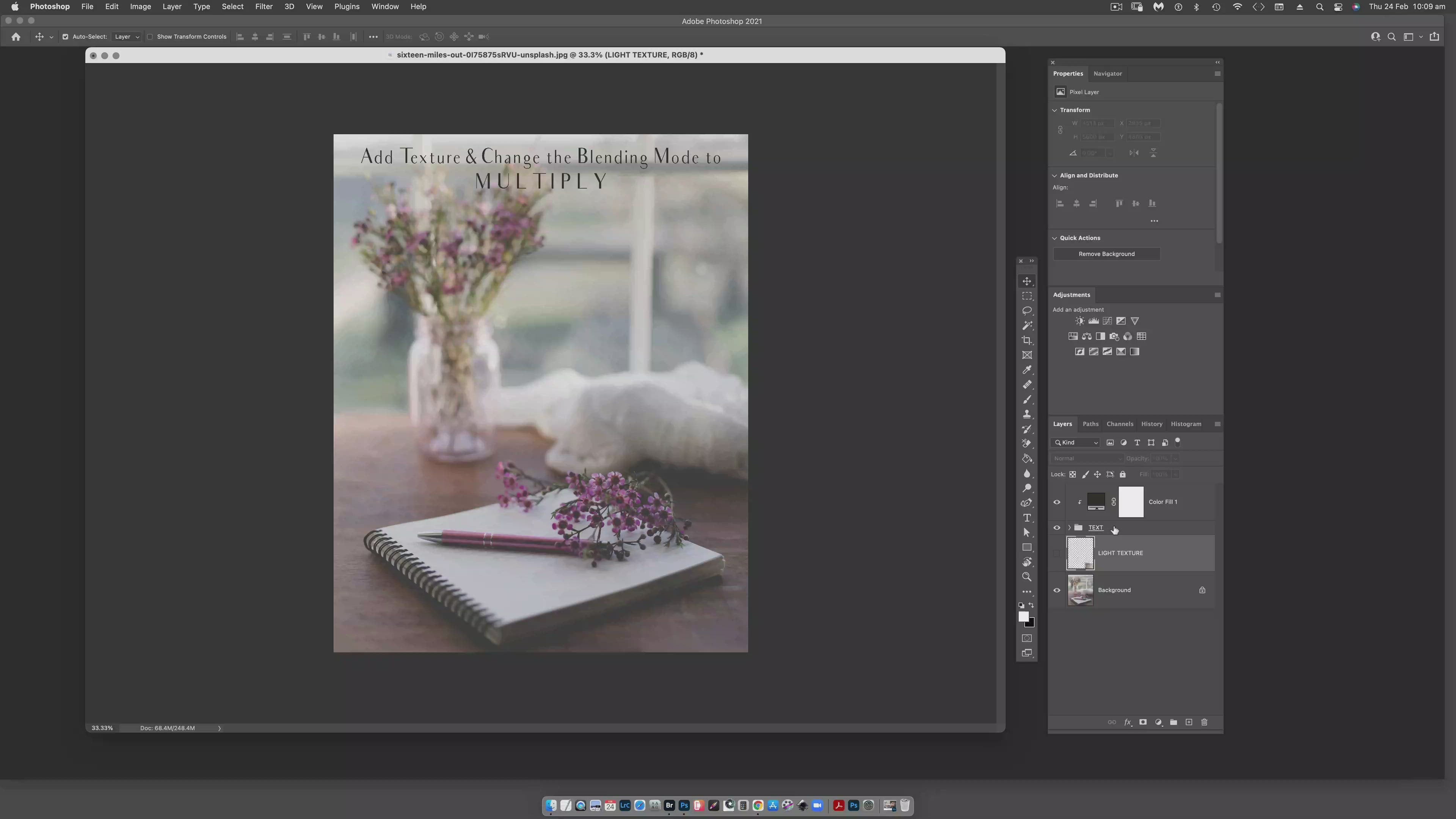The height and width of the screenshot is (819, 1456).
Task: Select the Zoom tool in toolbar
Action: (x=1027, y=577)
